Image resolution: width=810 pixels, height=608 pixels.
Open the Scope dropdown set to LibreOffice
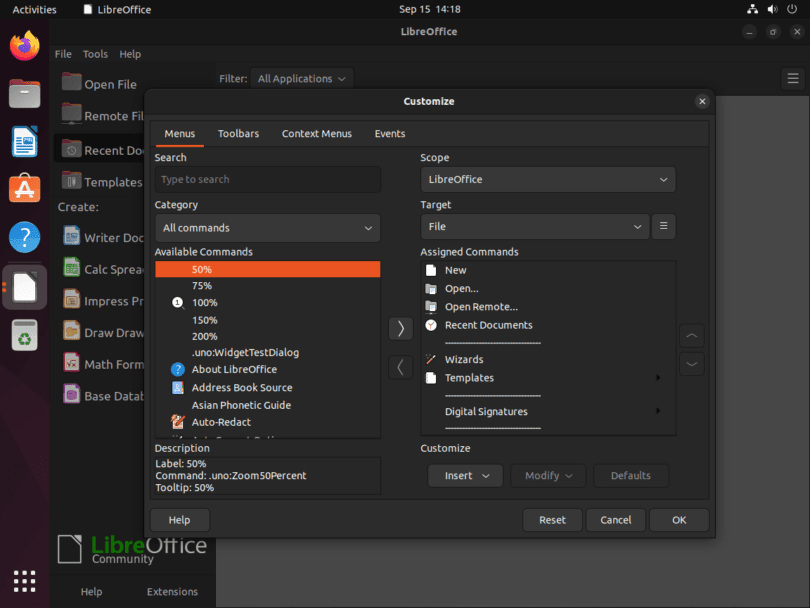coord(548,180)
